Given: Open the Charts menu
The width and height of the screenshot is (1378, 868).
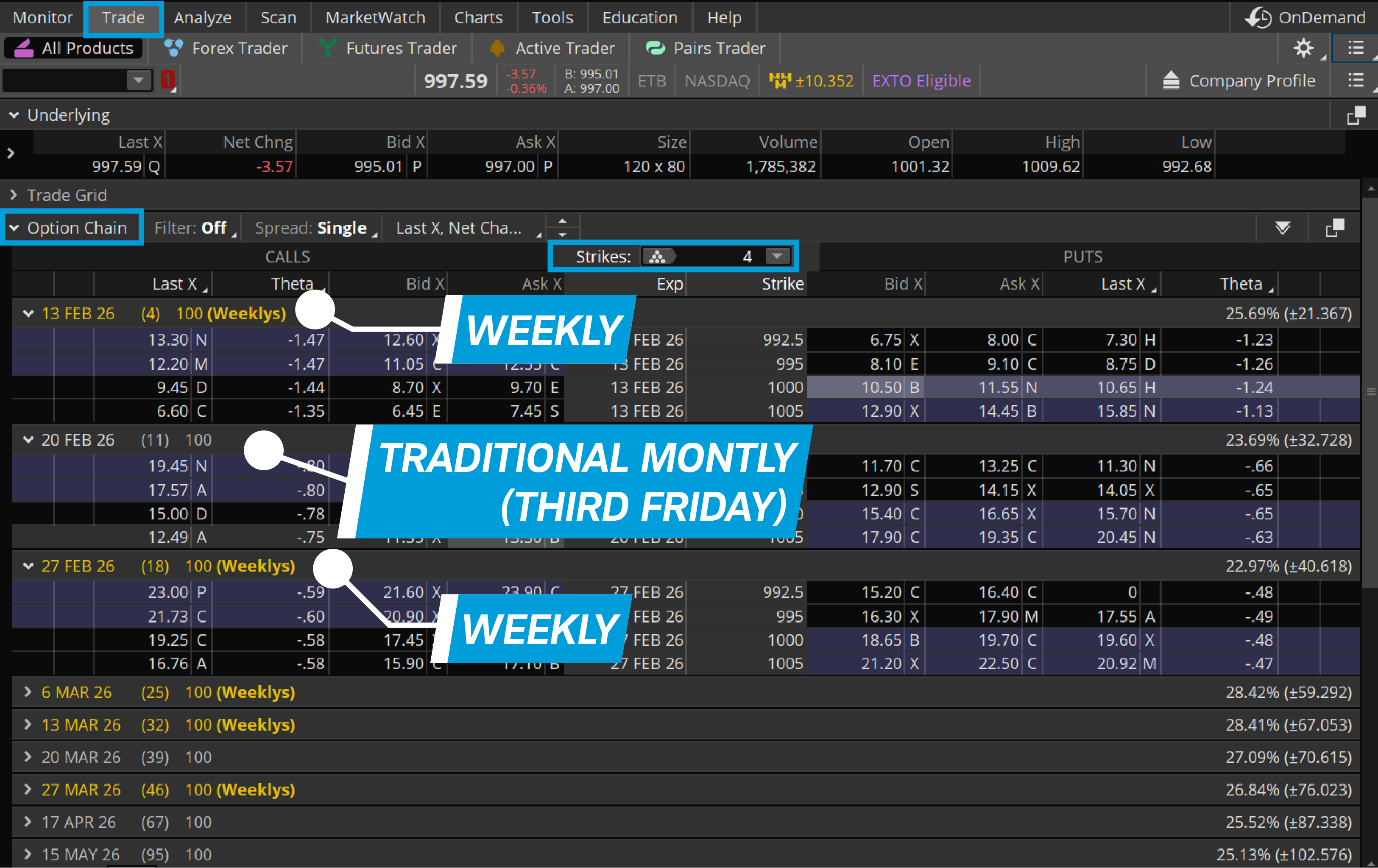Looking at the screenshot, I should (x=478, y=17).
